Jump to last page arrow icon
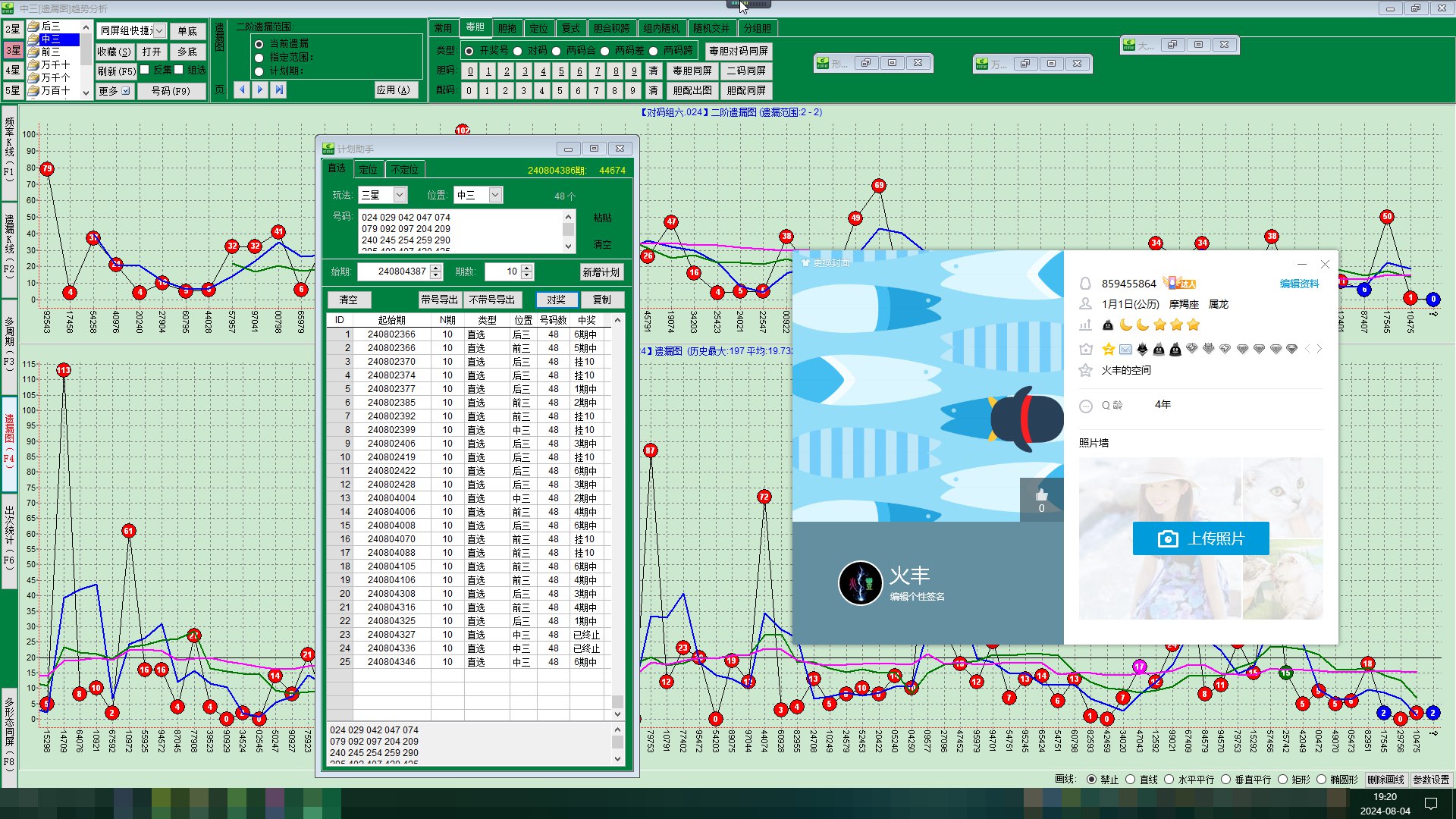The image size is (1456, 819). (x=279, y=89)
